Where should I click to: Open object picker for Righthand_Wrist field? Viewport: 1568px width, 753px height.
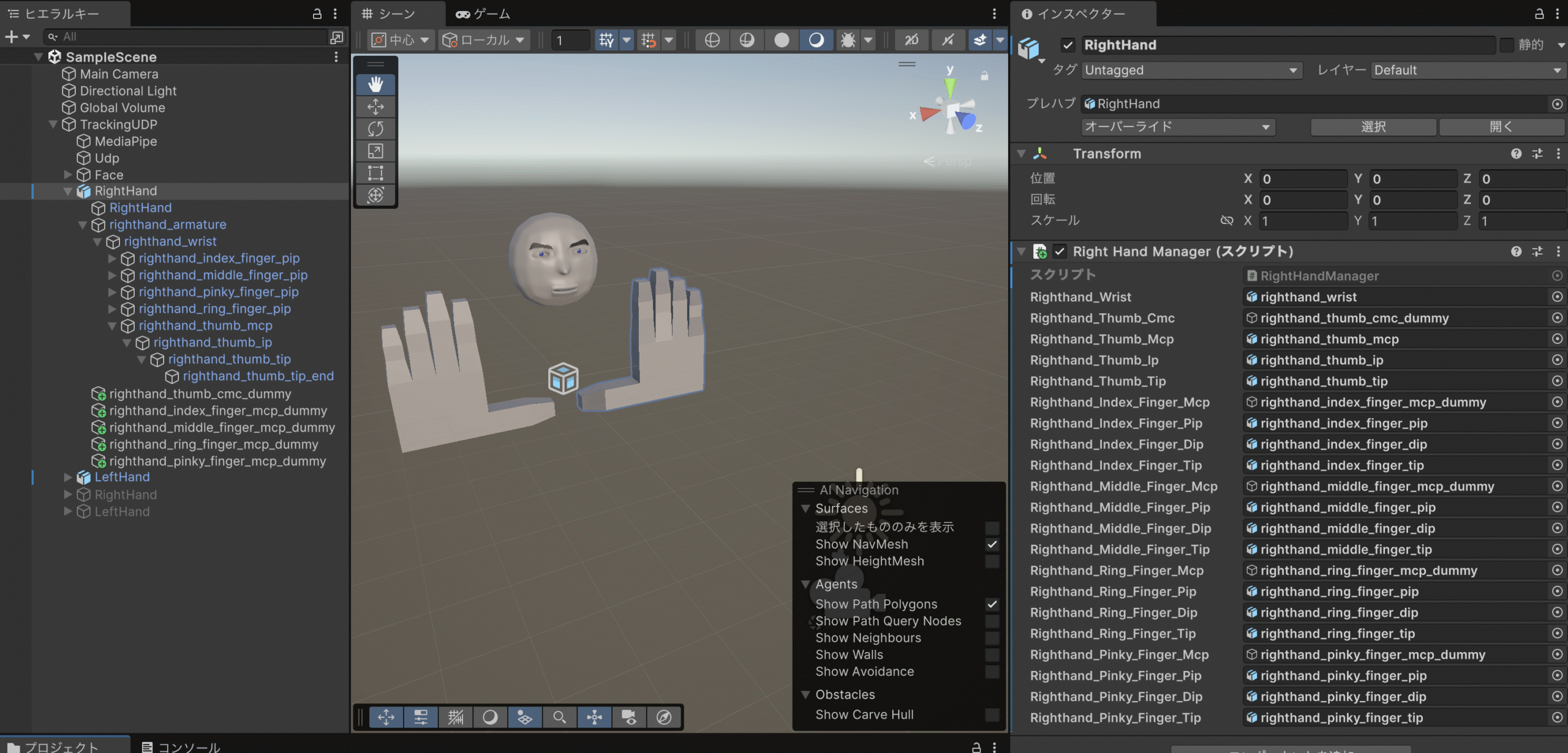pyautogui.click(x=1557, y=297)
